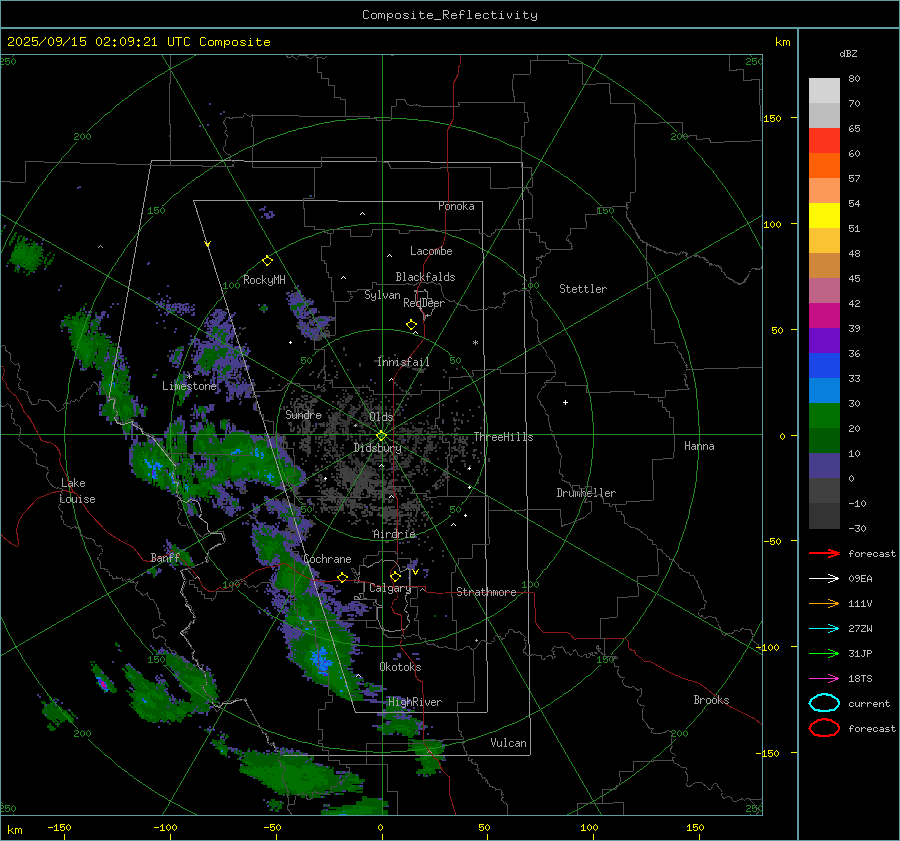This screenshot has width=900, height=841.
Task: Click the magenta-core storm cell southwest of Banff
Action: 103,683
